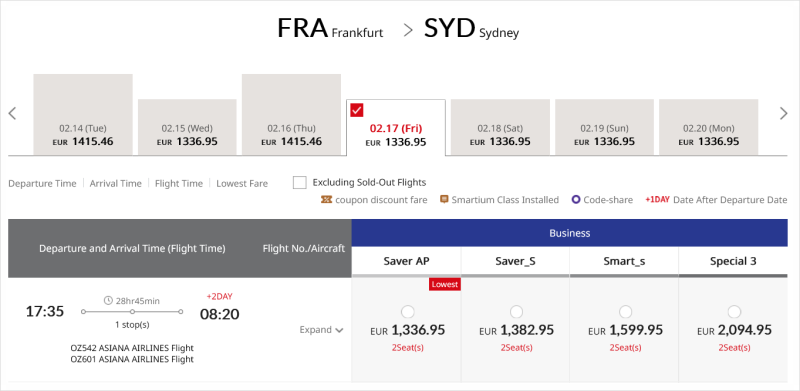Viewport: 800px width, 391px height.
Task: Click the Smartium Class Installed icon
Action: point(444,199)
